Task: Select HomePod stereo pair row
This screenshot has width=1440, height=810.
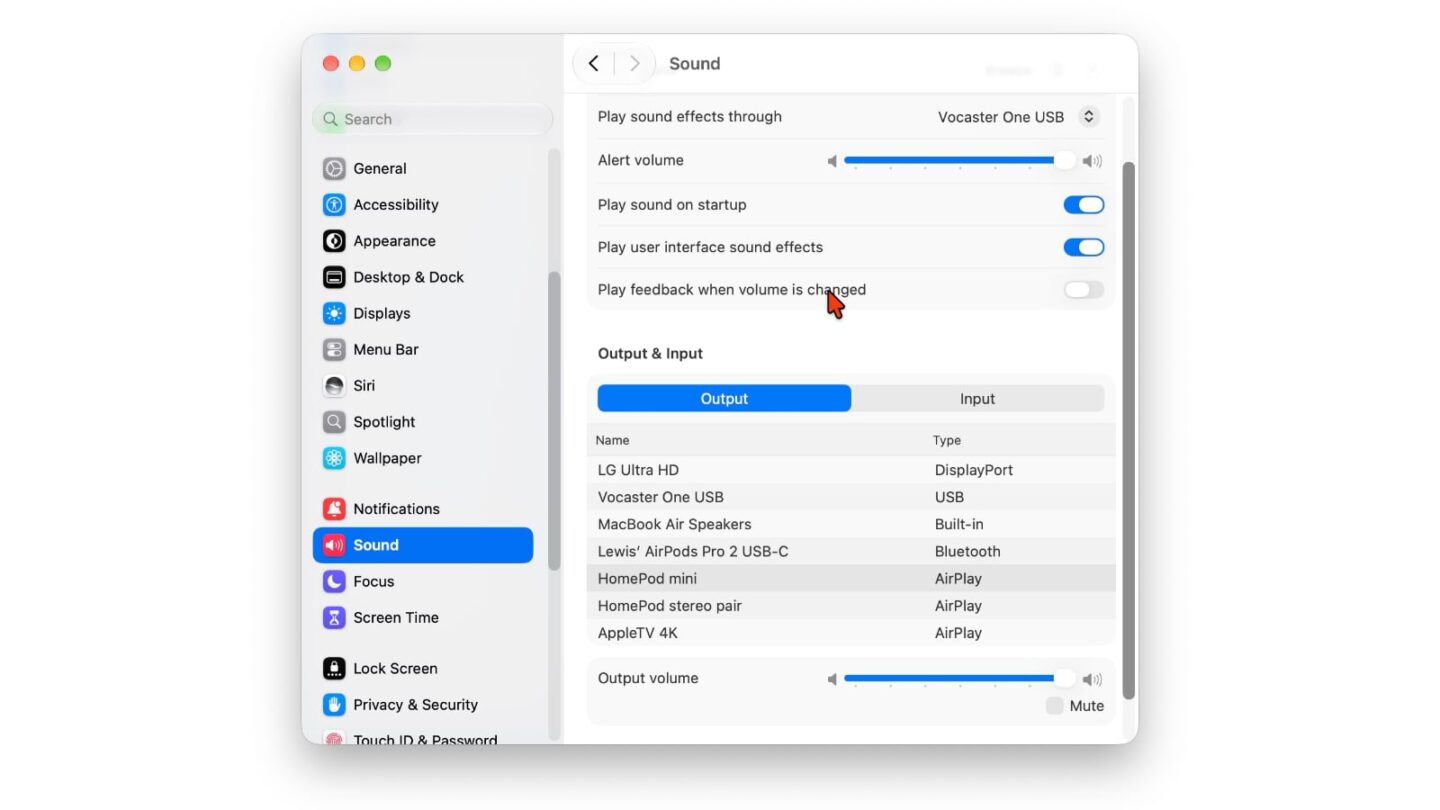Action: point(851,605)
